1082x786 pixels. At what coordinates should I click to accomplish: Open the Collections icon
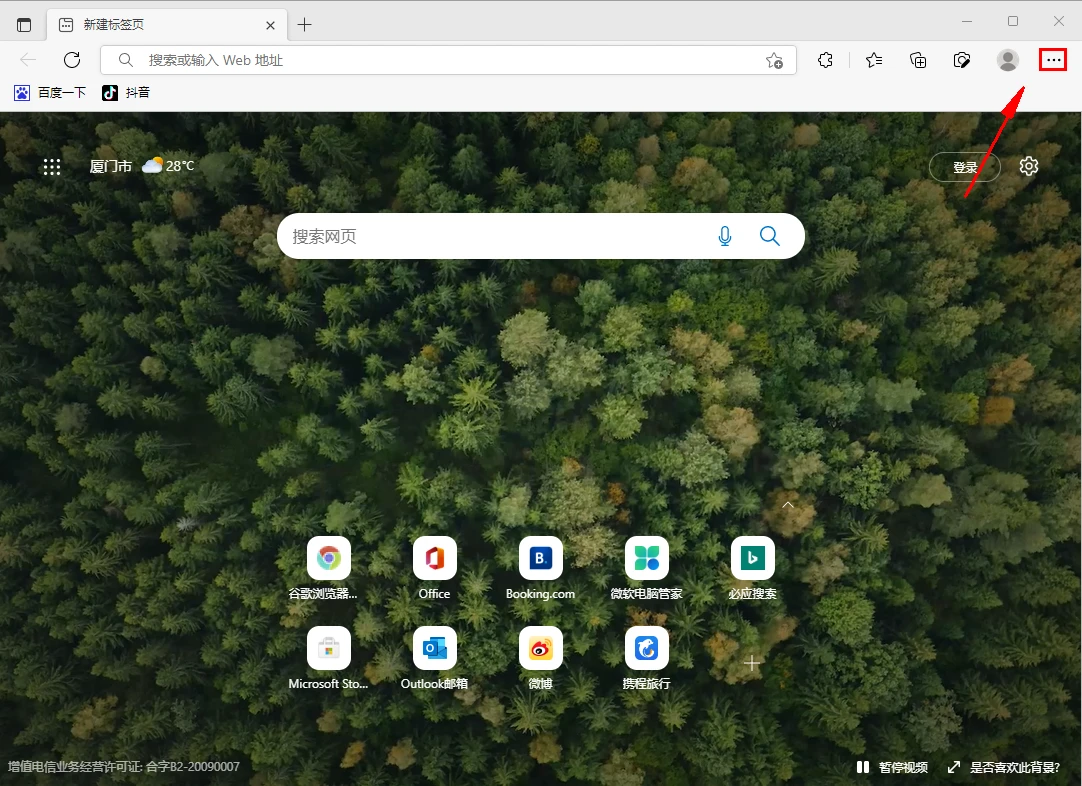pyautogui.click(x=918, y=61)
